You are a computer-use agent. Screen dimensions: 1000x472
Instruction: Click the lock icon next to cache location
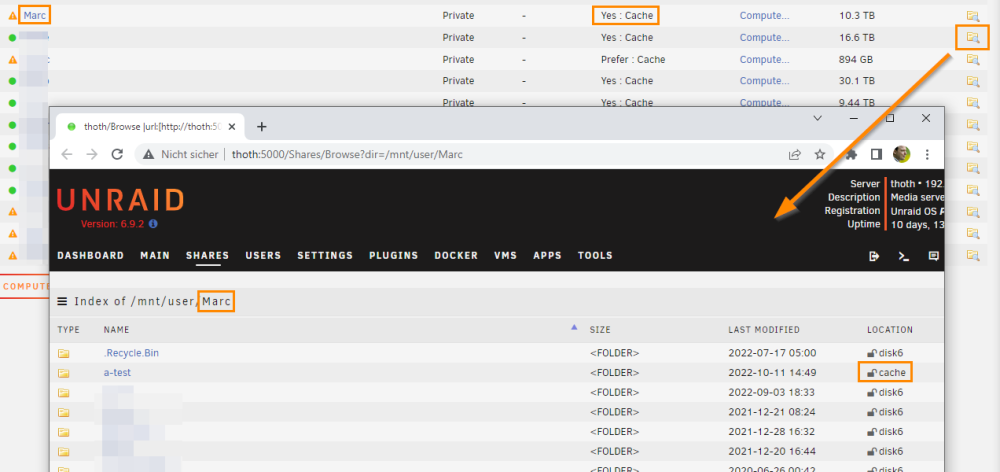click(x=871, y=372)
